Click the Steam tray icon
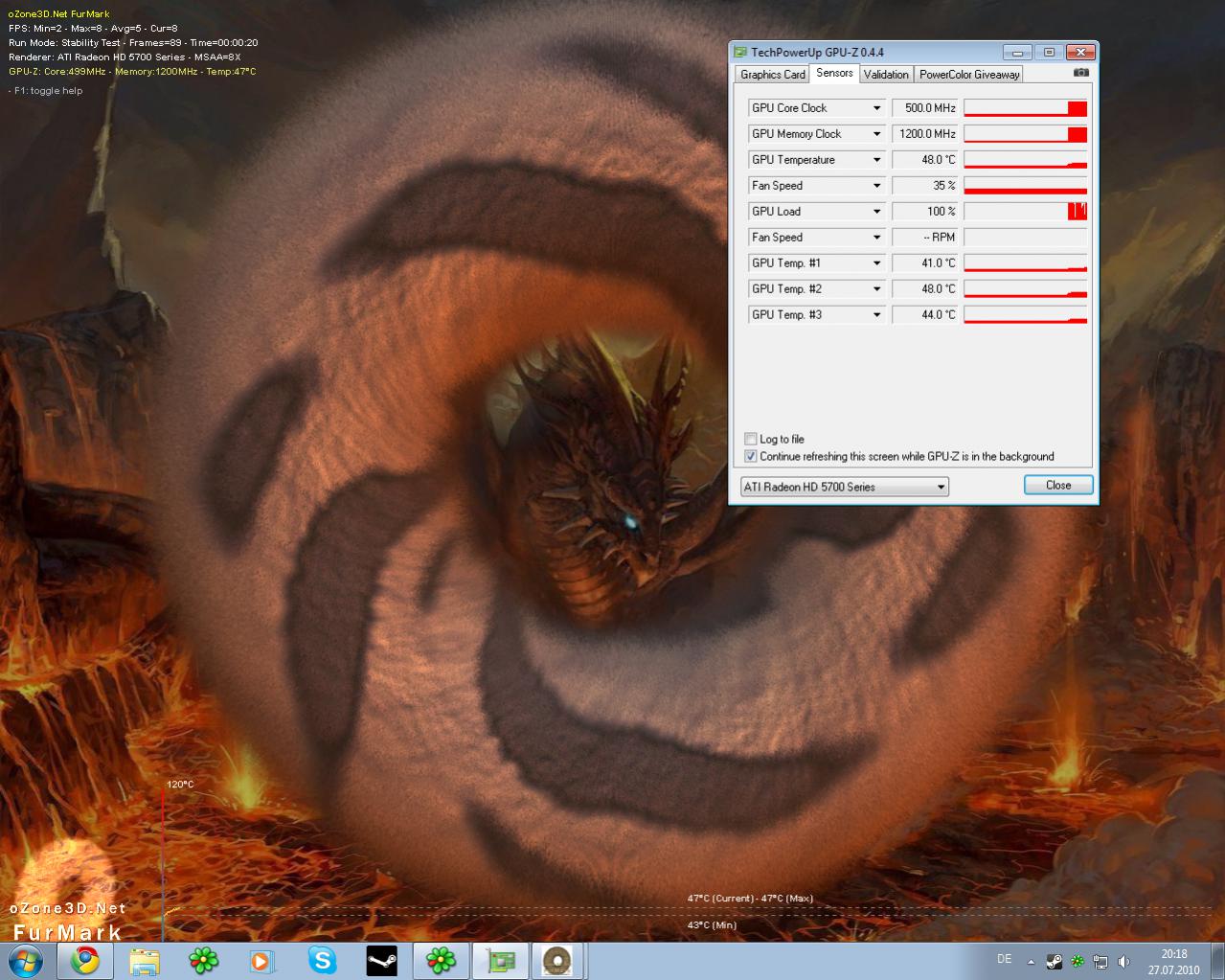Screen dimensions: 1225x980 pyautogui.click(x=1054, y=961)
